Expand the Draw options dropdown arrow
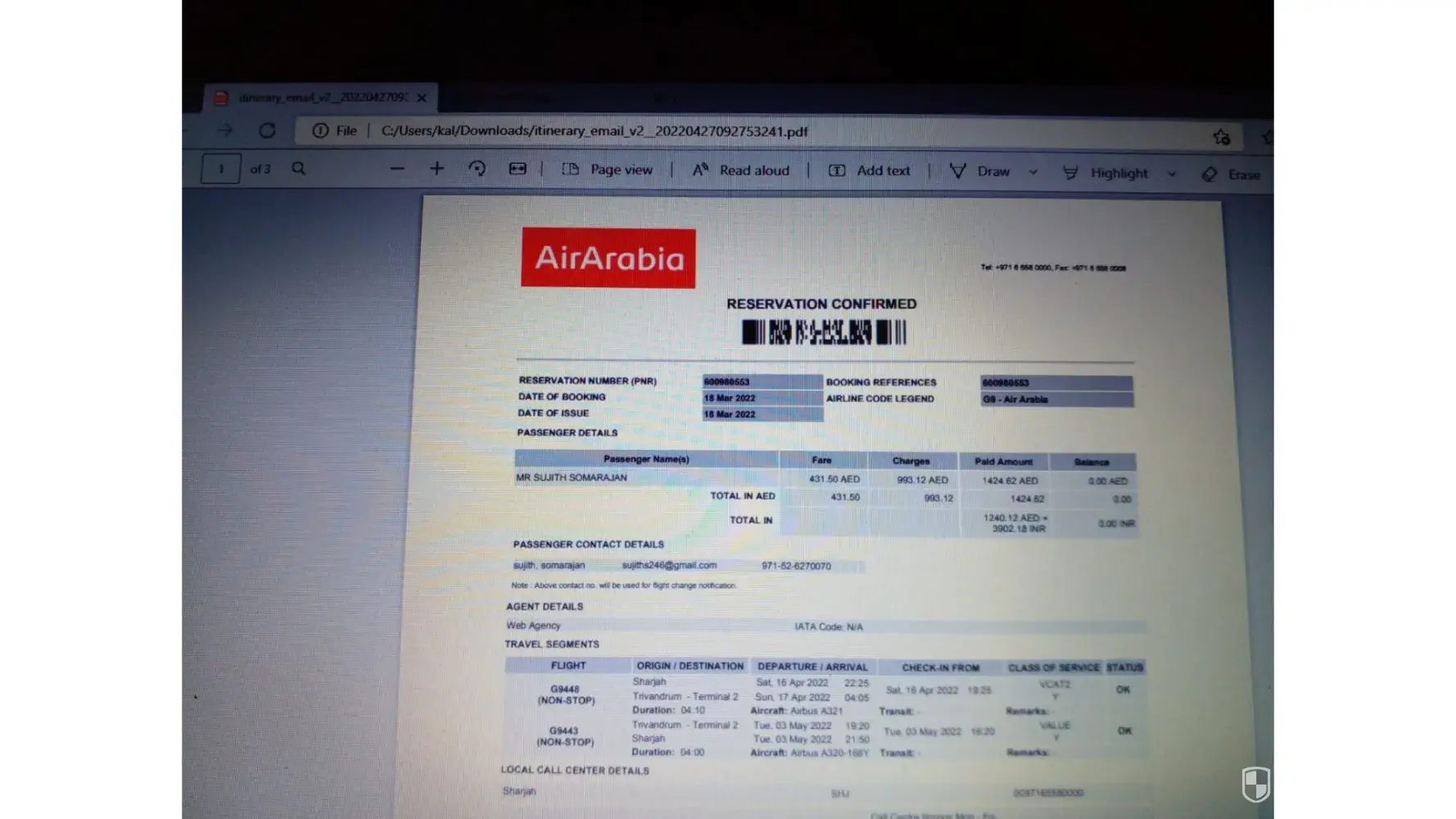The height and width of the screenshot is (819, 1456). (1033, 172)
